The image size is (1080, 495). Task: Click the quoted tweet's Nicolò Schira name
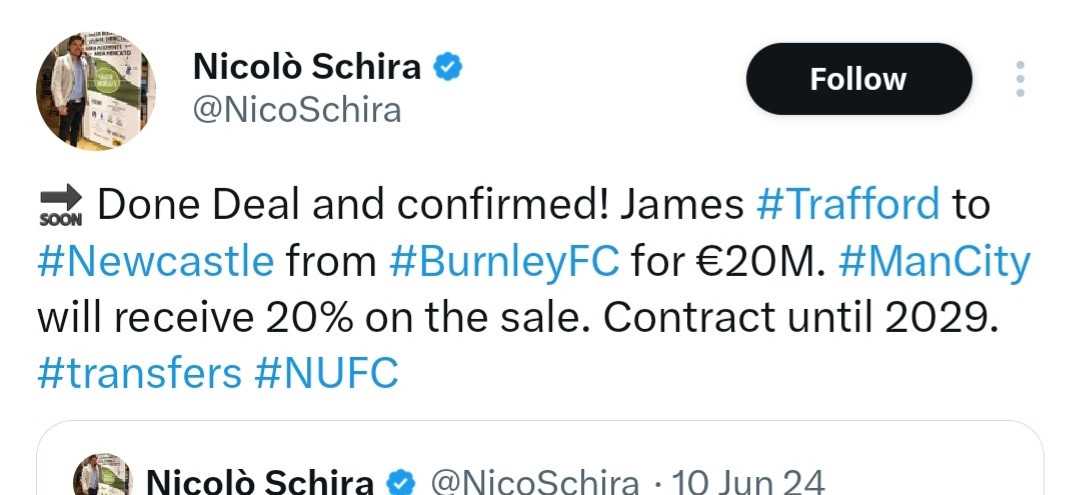(260, 482)
